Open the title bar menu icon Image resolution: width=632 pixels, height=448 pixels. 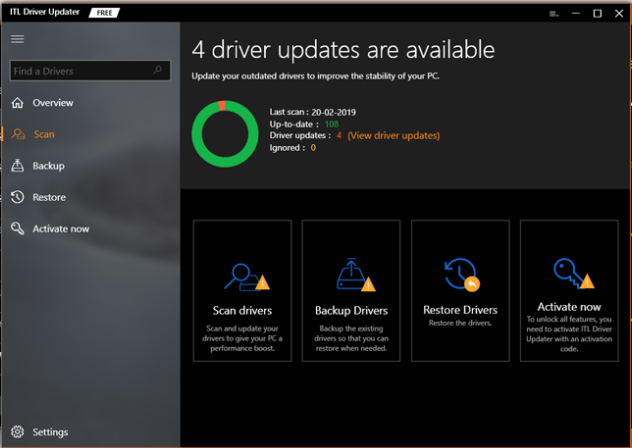click(554, 14)
